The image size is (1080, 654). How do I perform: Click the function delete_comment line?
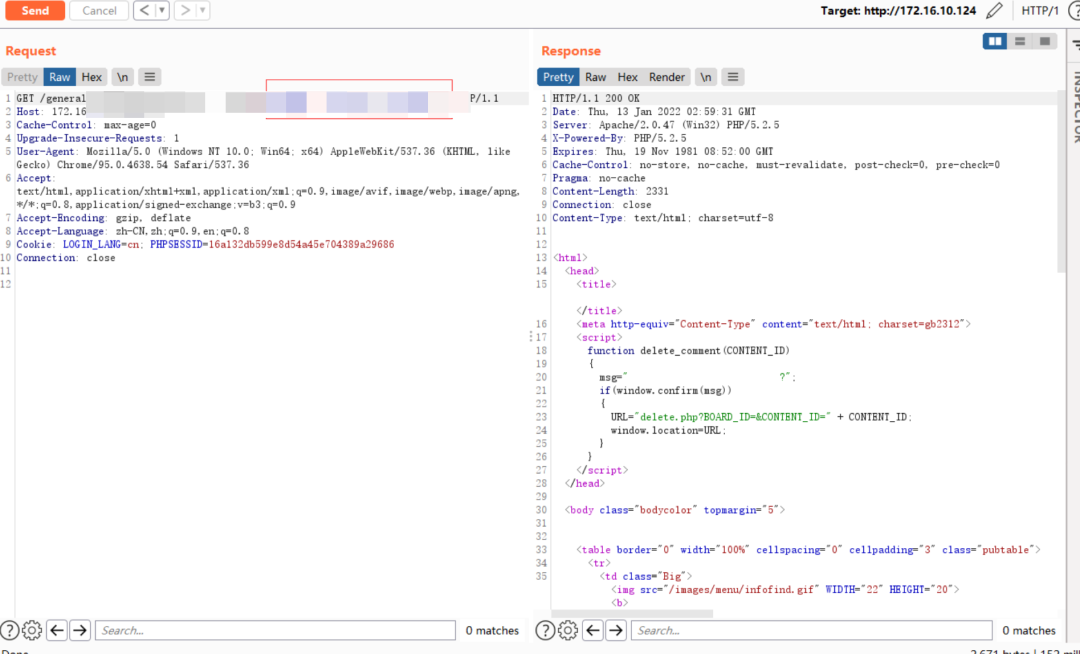[x=688, y=350]
